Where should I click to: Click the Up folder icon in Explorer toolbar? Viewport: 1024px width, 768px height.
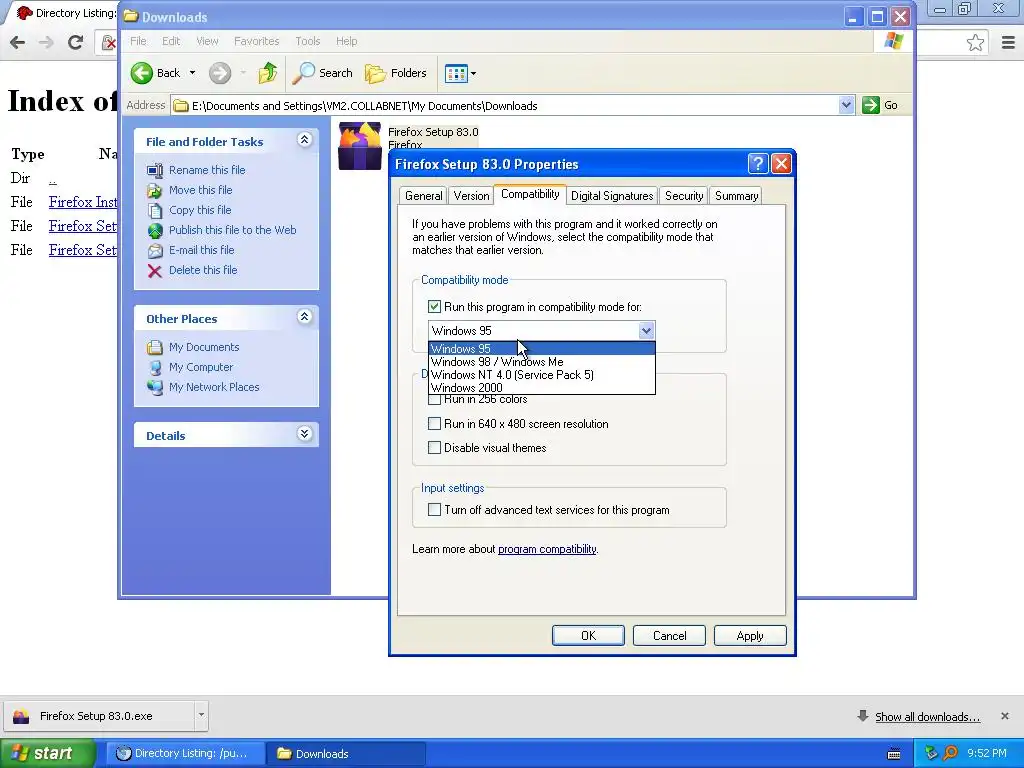(268, 73)
